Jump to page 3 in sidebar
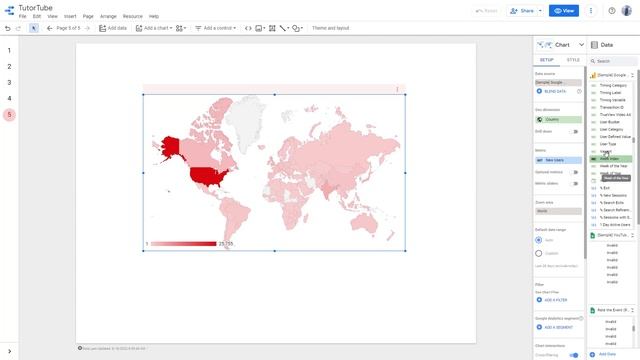Screen dimensions: 640x360 [x=9, y=82]
